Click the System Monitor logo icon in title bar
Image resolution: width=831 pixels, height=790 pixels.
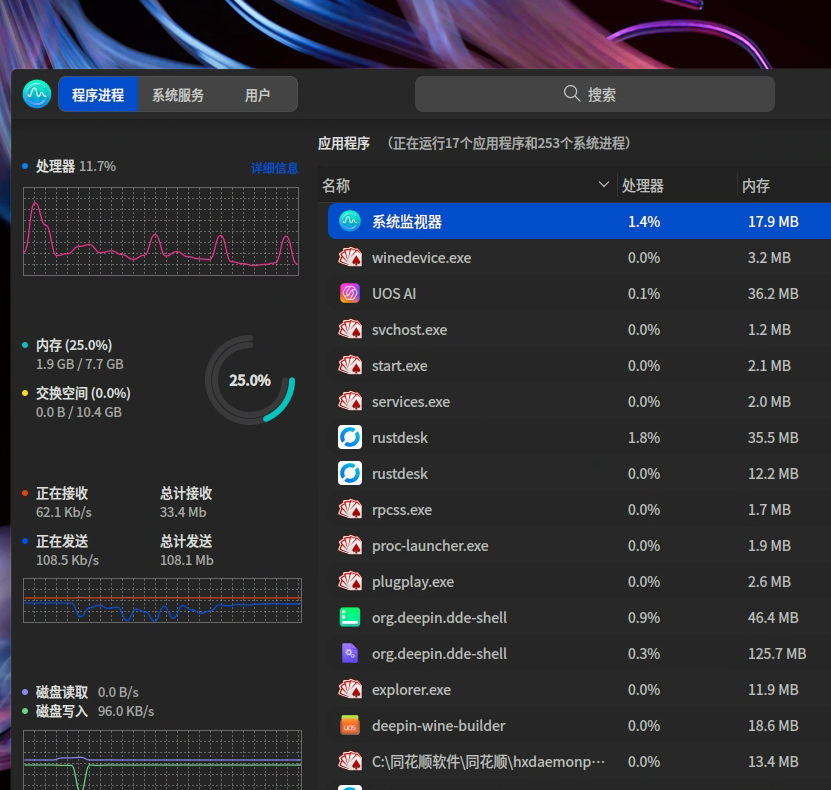pos(37,94)
